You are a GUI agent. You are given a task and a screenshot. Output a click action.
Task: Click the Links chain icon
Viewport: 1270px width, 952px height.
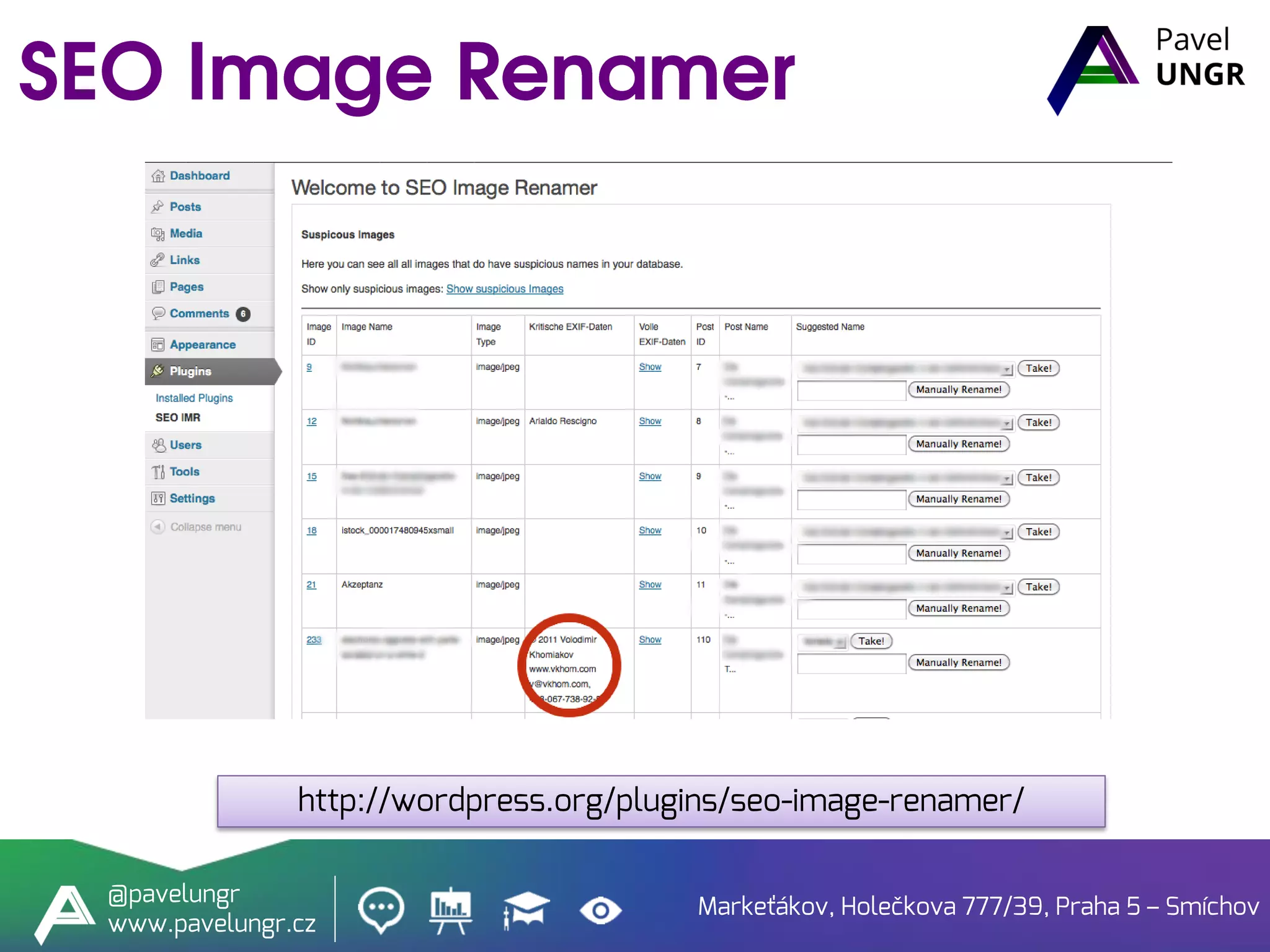(158, 260)
